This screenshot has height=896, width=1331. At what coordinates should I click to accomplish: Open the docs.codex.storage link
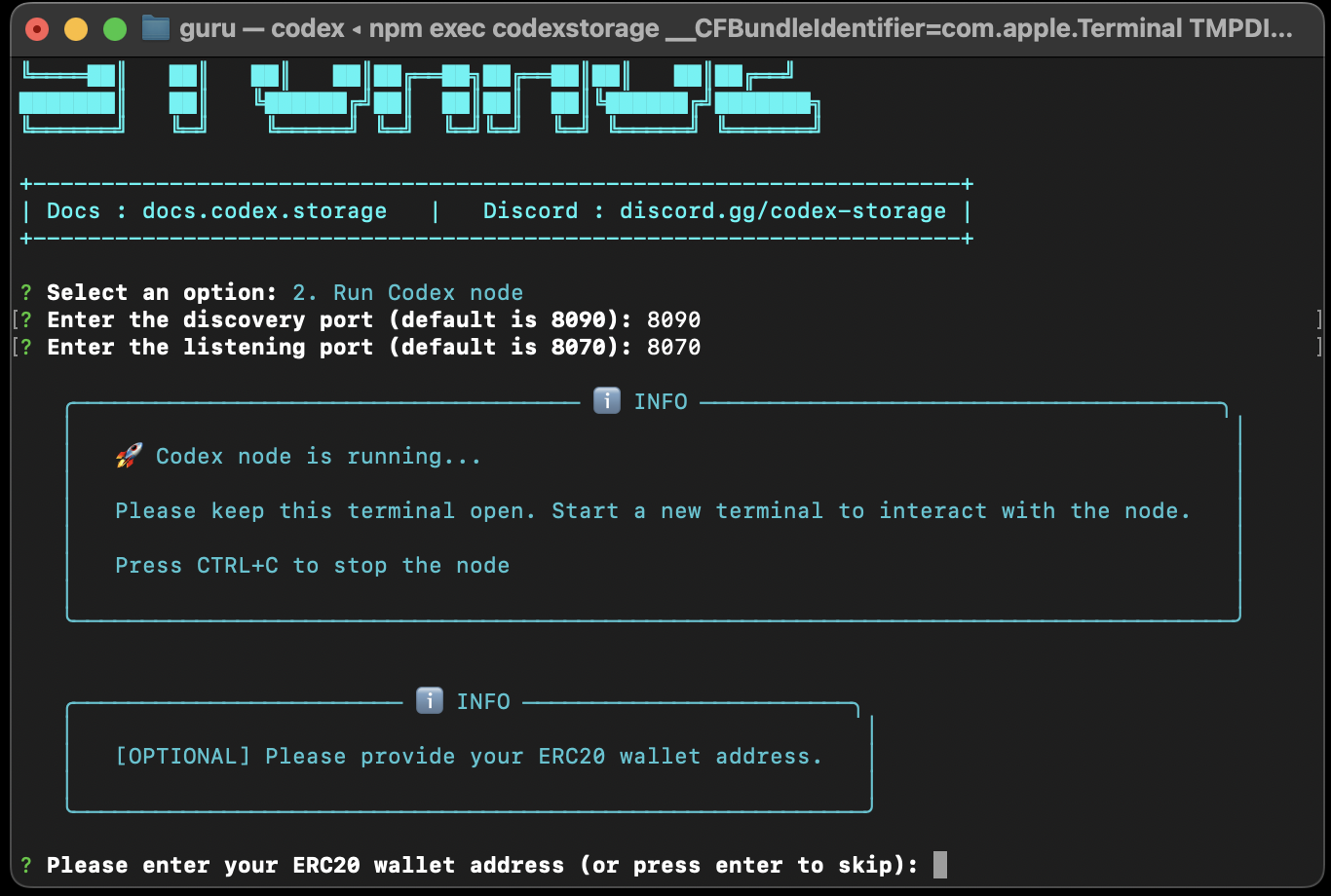tap(263, 209)
